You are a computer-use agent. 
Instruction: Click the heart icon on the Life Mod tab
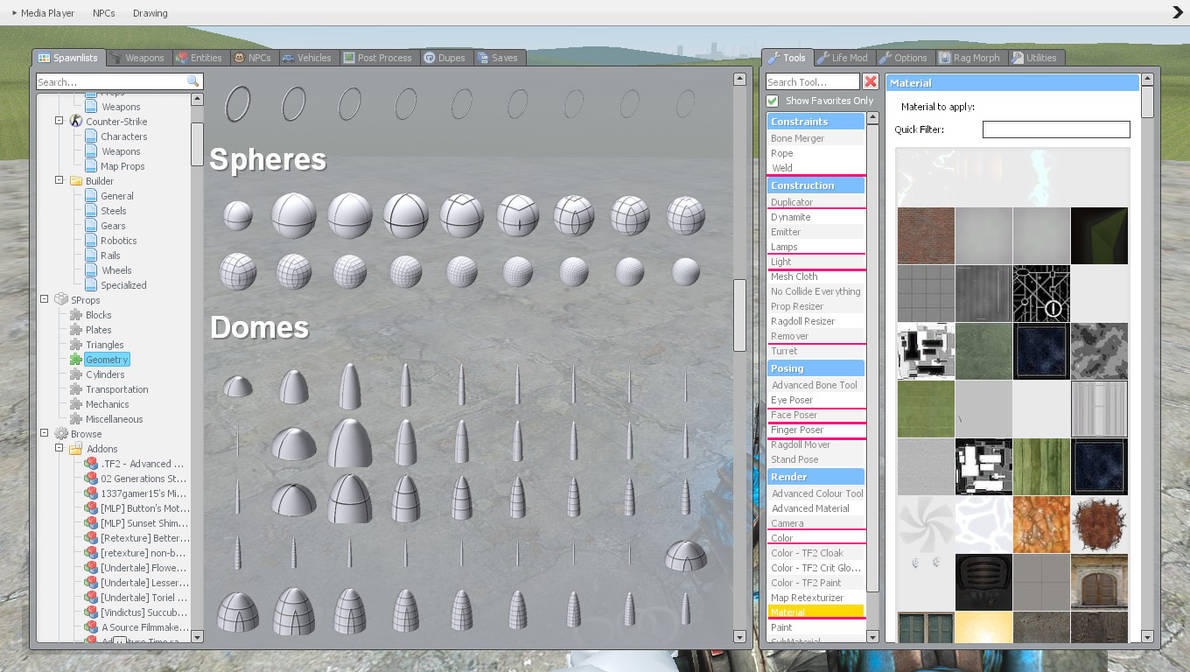821,57
